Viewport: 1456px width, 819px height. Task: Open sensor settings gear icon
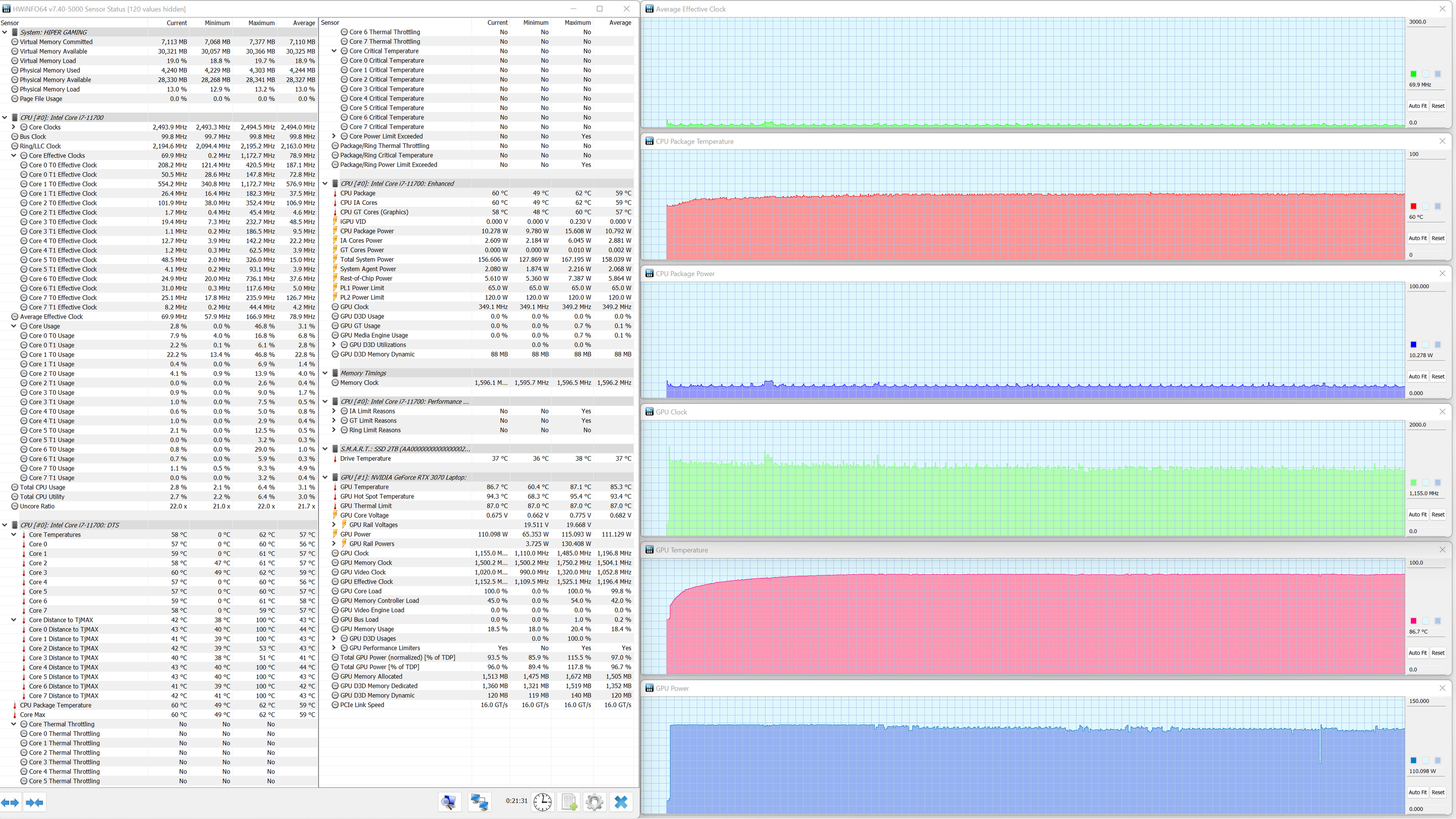click(x=594, y=802)
